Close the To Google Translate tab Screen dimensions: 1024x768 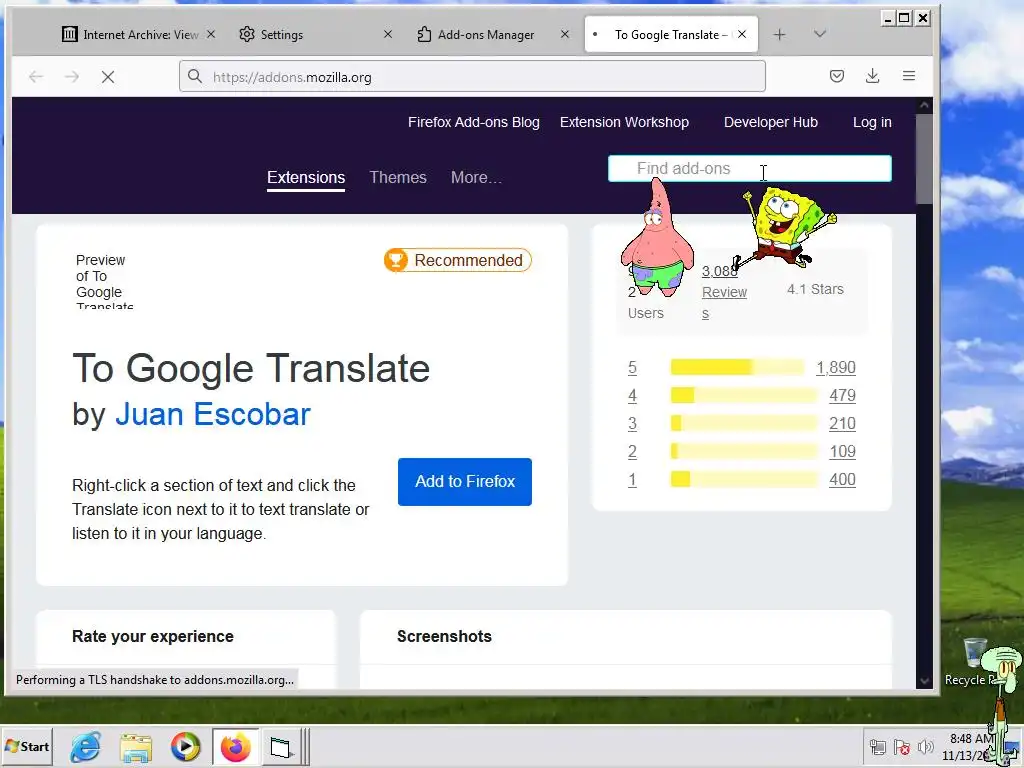click(742, 34)
